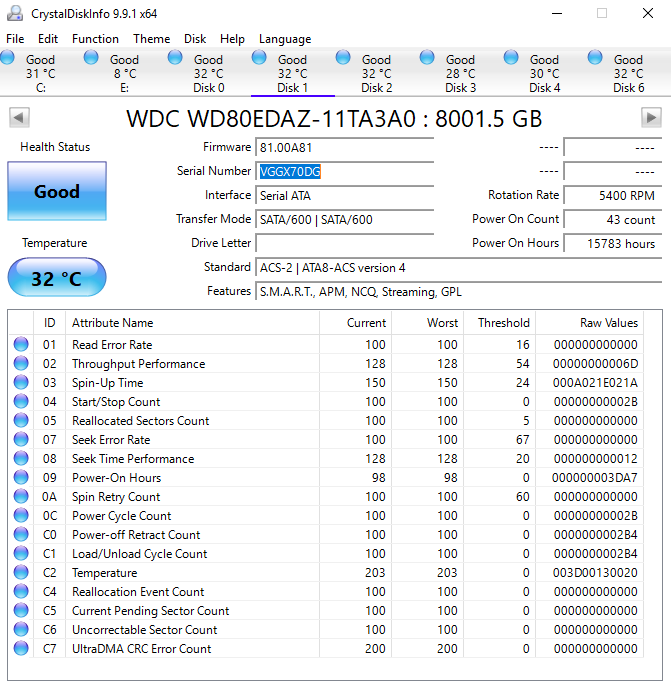Select the Disk 2 status orb

(343, 58)
